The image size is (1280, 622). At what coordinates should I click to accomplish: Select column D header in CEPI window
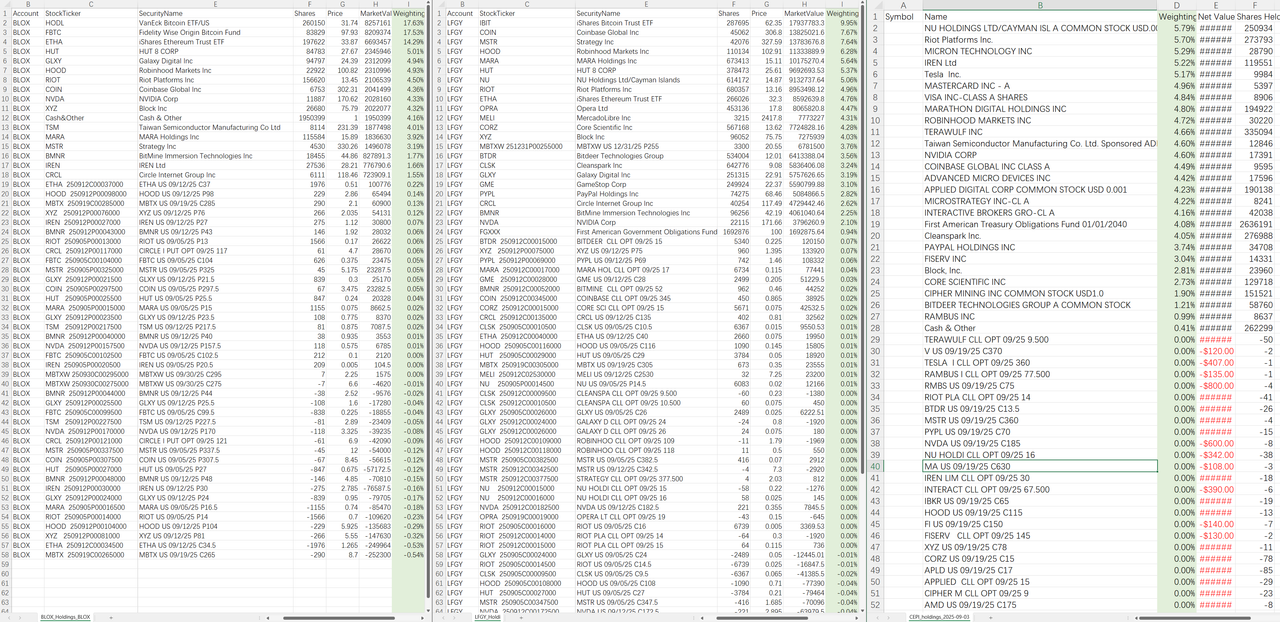pos(1177,5)
